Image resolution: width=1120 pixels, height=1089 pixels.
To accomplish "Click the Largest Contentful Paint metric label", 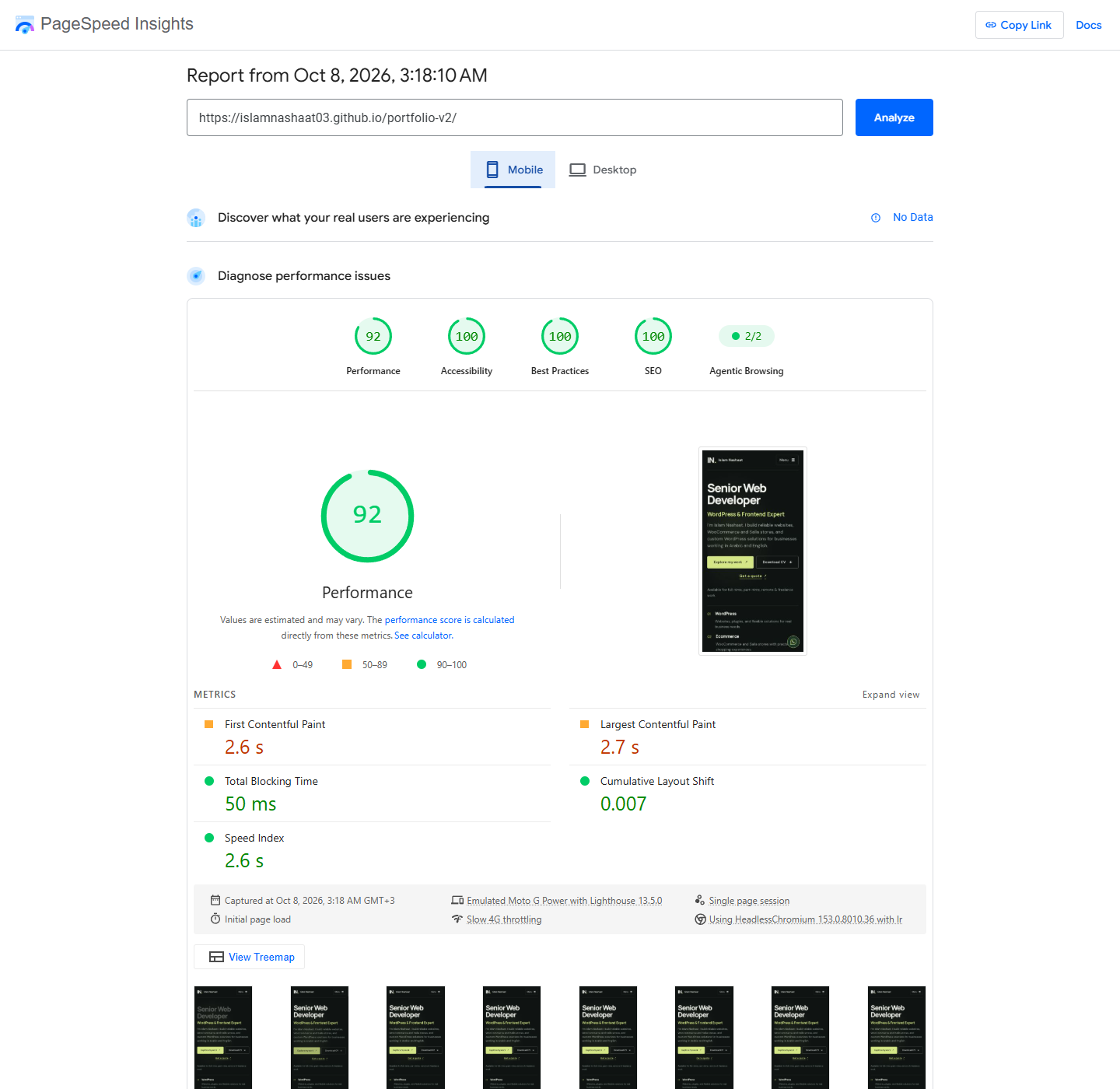I will pos(658,724).
